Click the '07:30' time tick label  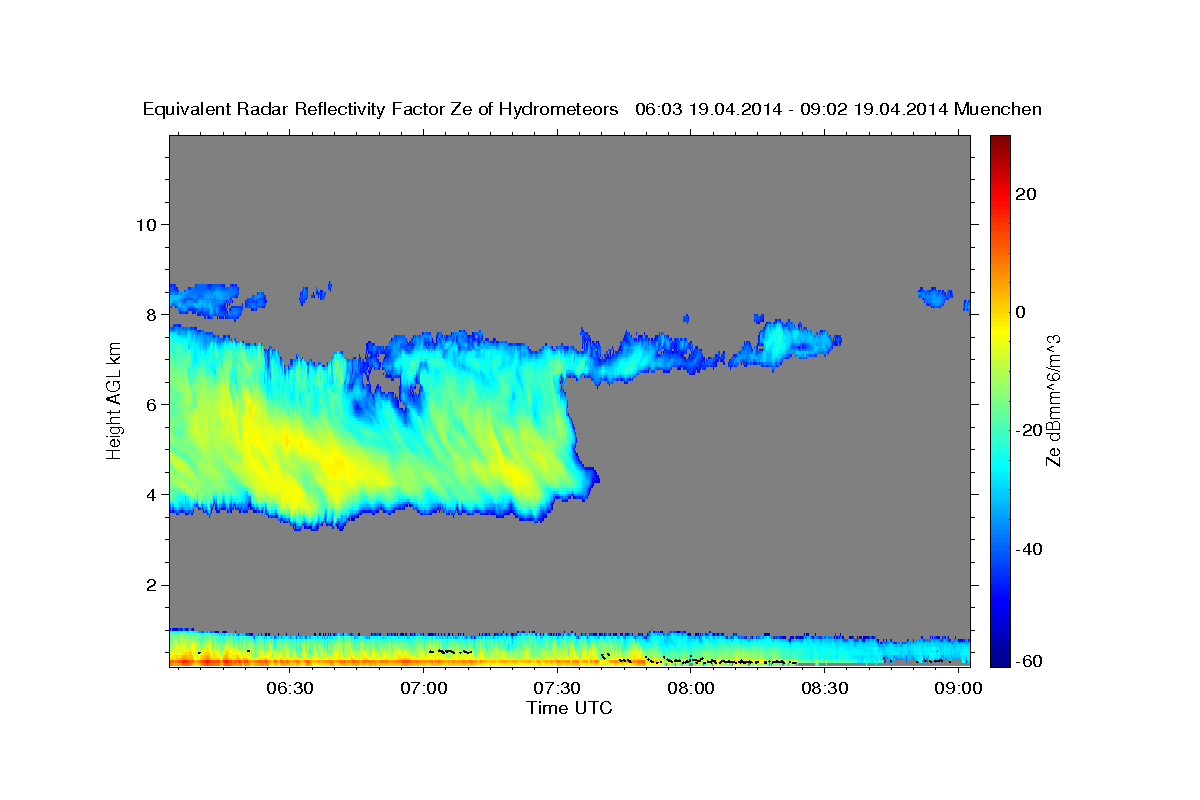tap(557, 688)
